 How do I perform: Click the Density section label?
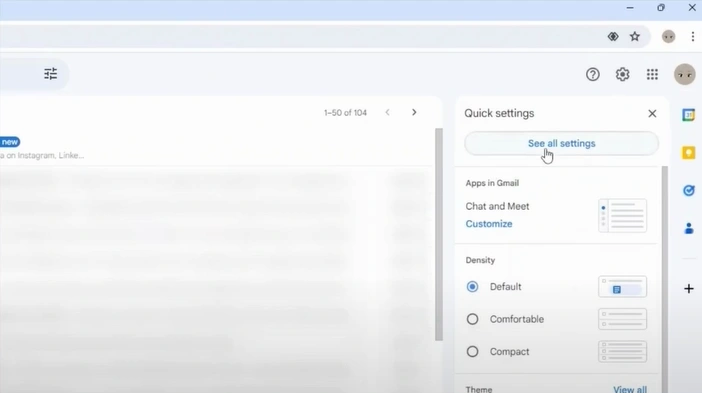(x=480, y=261)
